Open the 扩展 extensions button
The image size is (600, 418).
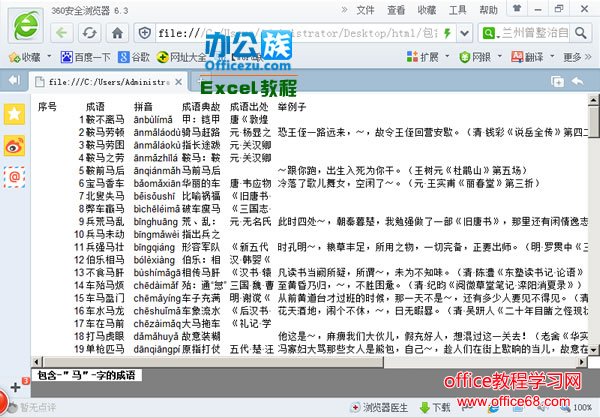[422, 57]
